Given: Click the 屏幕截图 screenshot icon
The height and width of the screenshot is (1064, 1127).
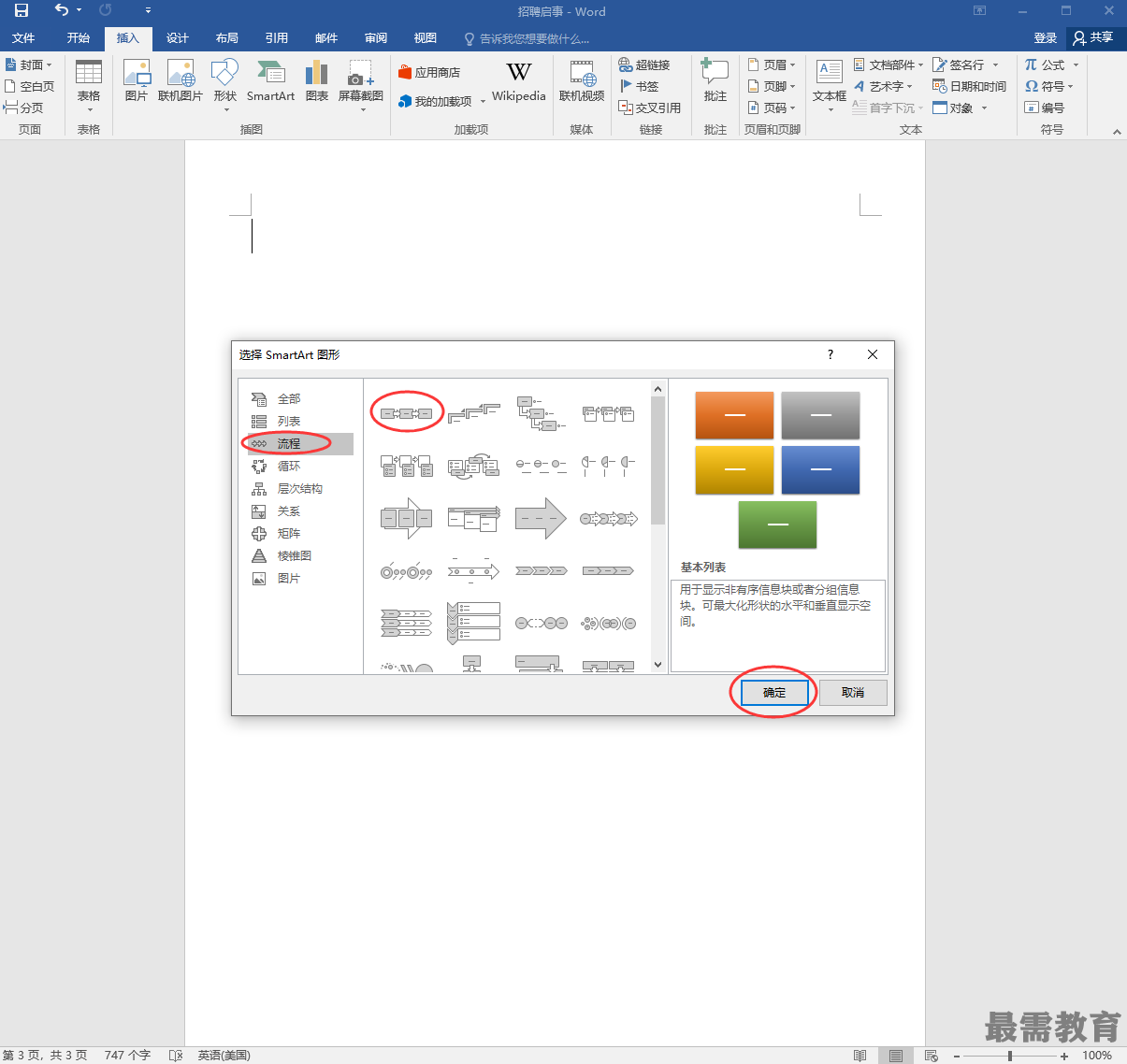Looking at the screenshot, I should [x=361, y=85].
